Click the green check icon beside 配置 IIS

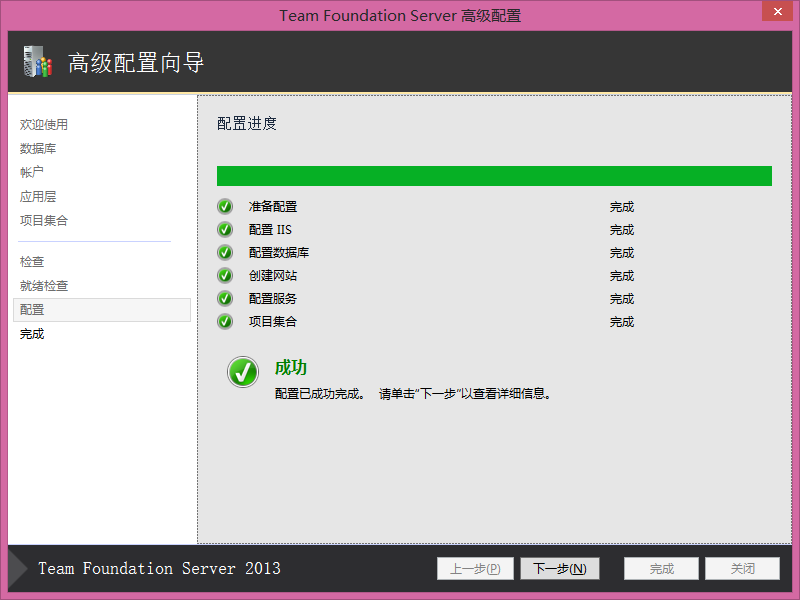point(224,230)
